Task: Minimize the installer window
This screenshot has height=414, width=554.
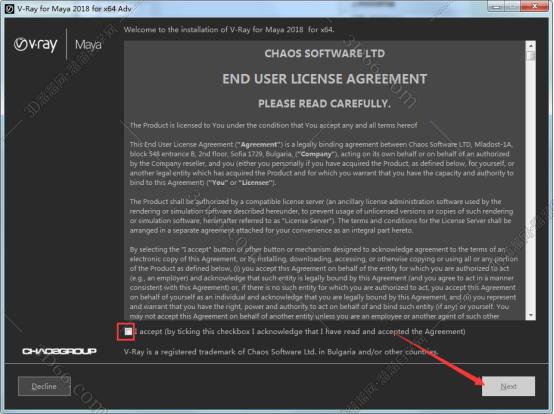Action: point(496,6)
